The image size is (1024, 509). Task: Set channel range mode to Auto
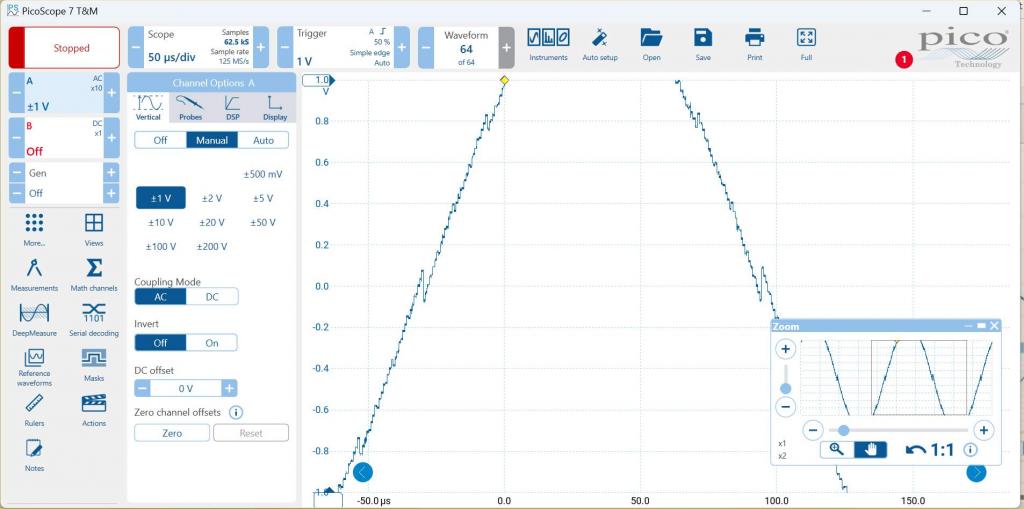pos(263,141)
